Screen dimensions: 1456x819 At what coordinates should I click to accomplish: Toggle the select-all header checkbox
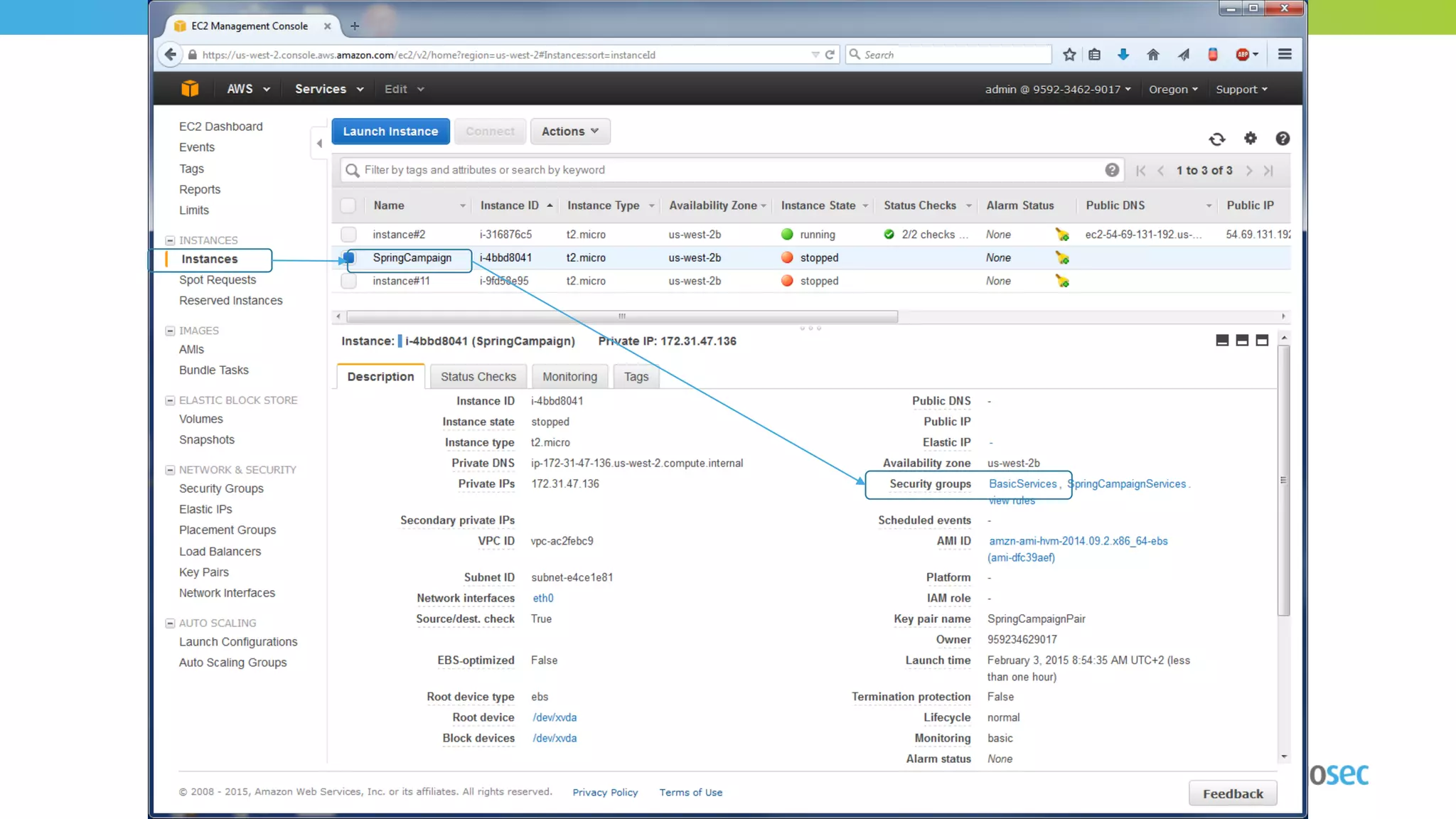tap(348, 205)
